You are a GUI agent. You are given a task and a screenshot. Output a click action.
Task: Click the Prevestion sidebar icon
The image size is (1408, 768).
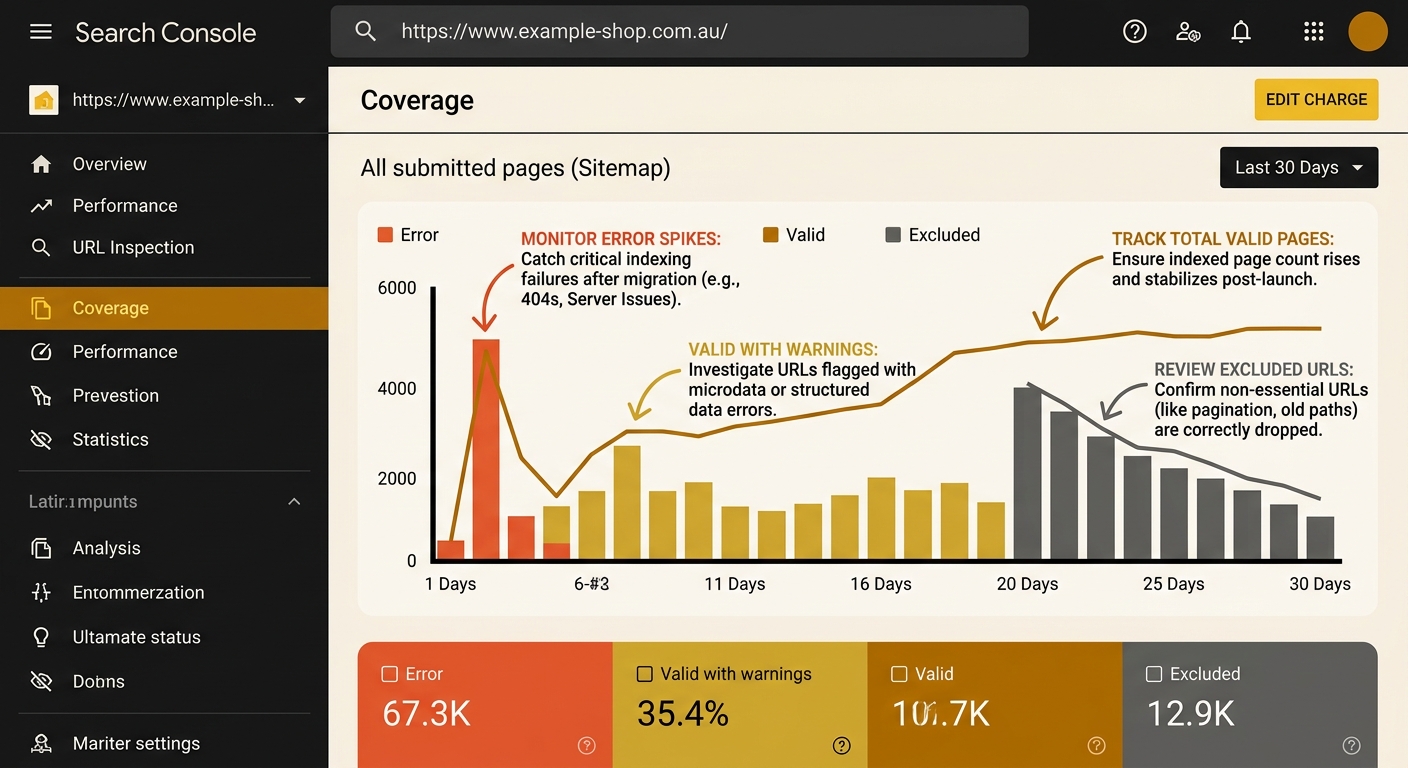coord(41,396)
